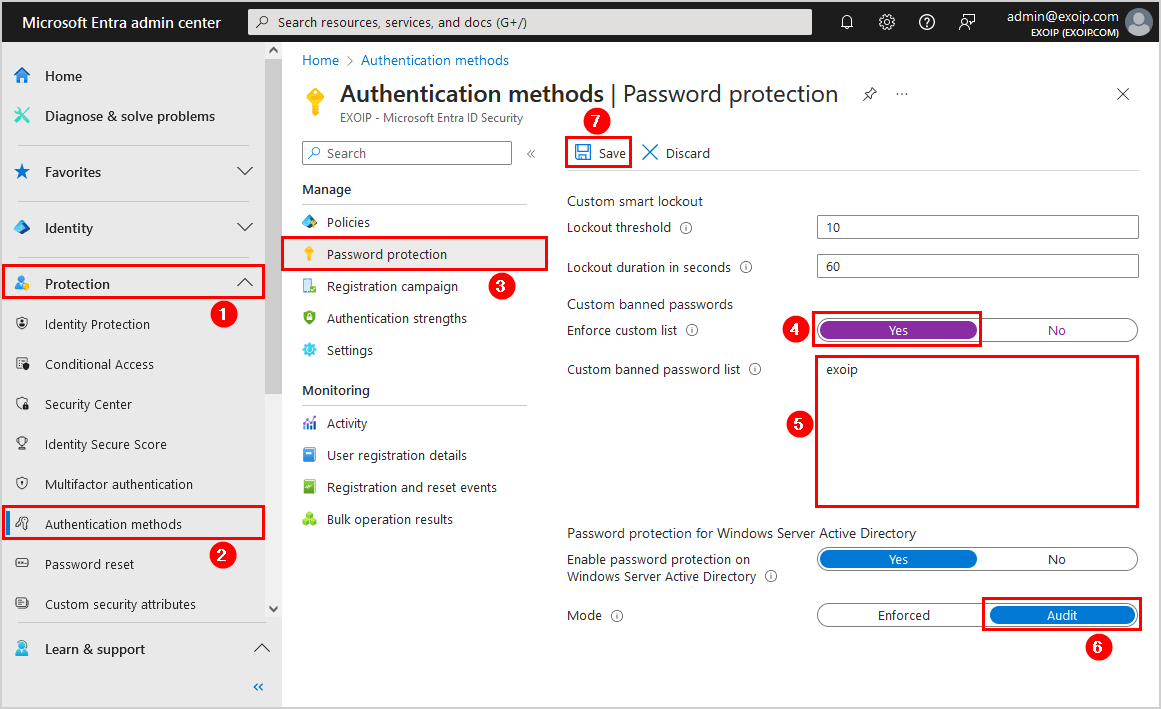Image resolution: width=1161 pixels, height=709 pixels.
Task: Click the Discard button
Action: pyautogui.click(x=676, y=153)
